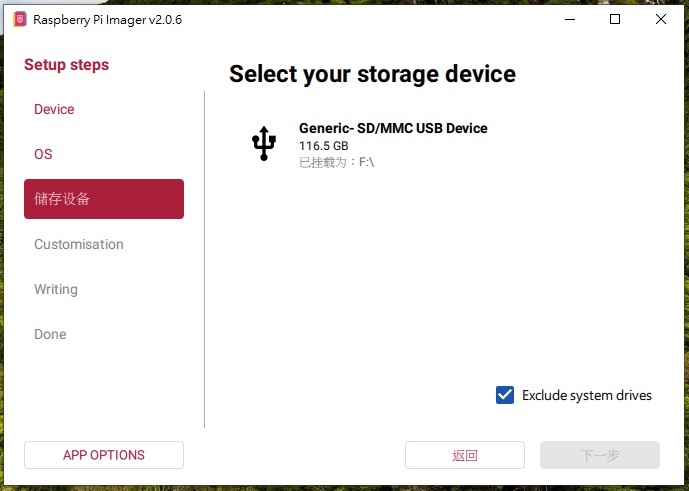Select the Done step
This screenshot has height=491, width=689.
tap(50, 334)
